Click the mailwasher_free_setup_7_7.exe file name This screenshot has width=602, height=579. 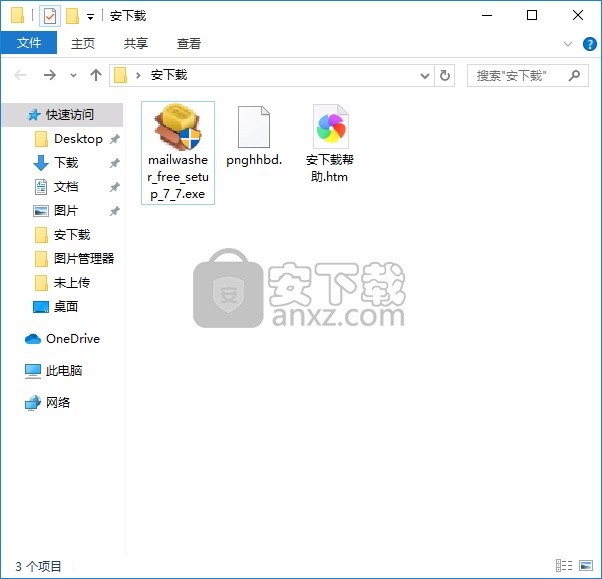(178, 177)
